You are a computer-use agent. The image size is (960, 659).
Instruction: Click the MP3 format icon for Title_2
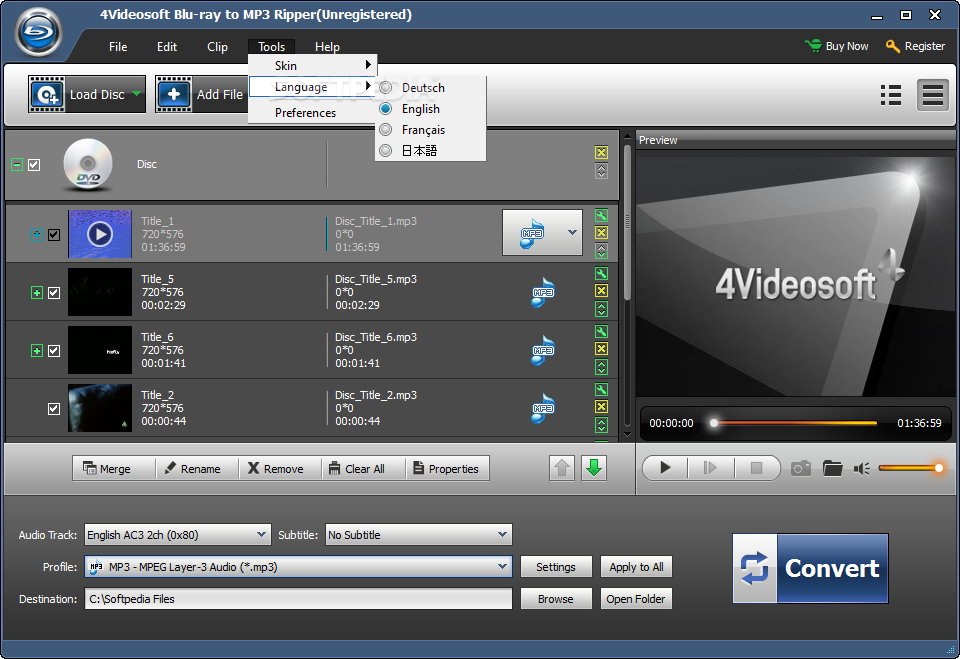pyautogui.click(x=542, y=409)
